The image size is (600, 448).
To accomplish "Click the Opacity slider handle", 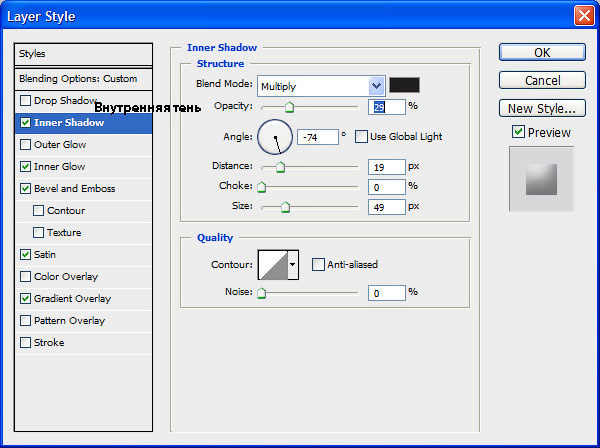I will click(x=289, y=107).
